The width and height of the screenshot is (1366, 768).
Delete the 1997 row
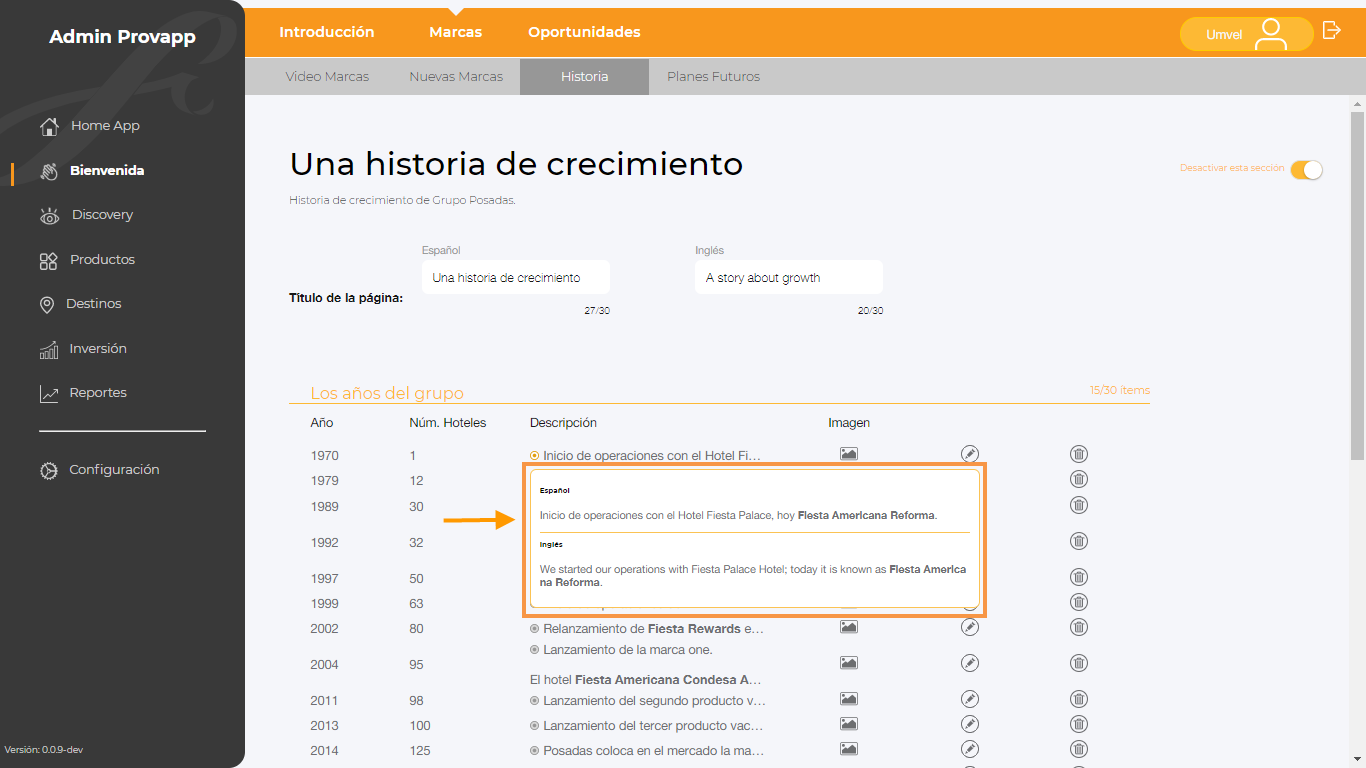pos(1079,577)
